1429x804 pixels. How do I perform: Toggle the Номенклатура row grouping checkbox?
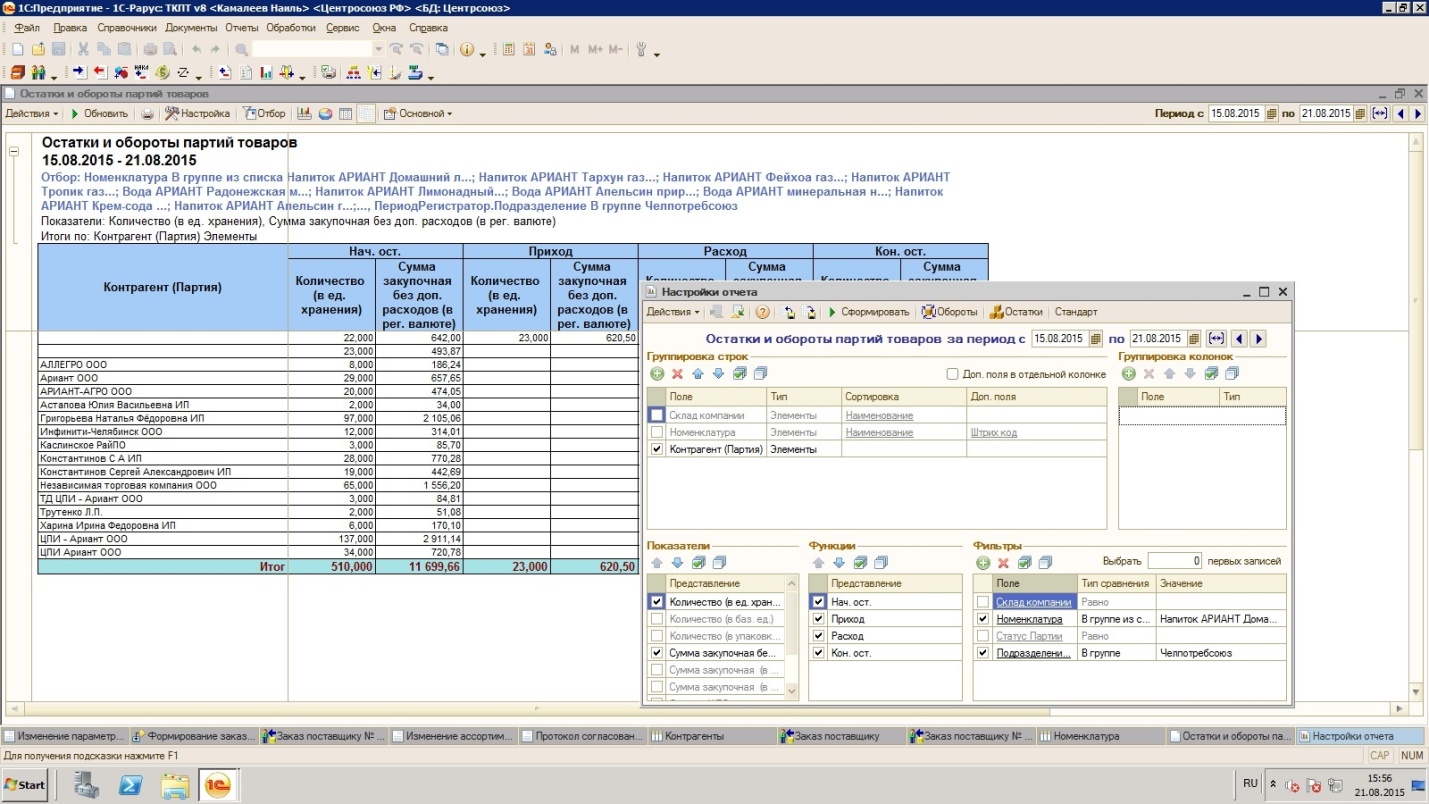(x=656, y=432)
